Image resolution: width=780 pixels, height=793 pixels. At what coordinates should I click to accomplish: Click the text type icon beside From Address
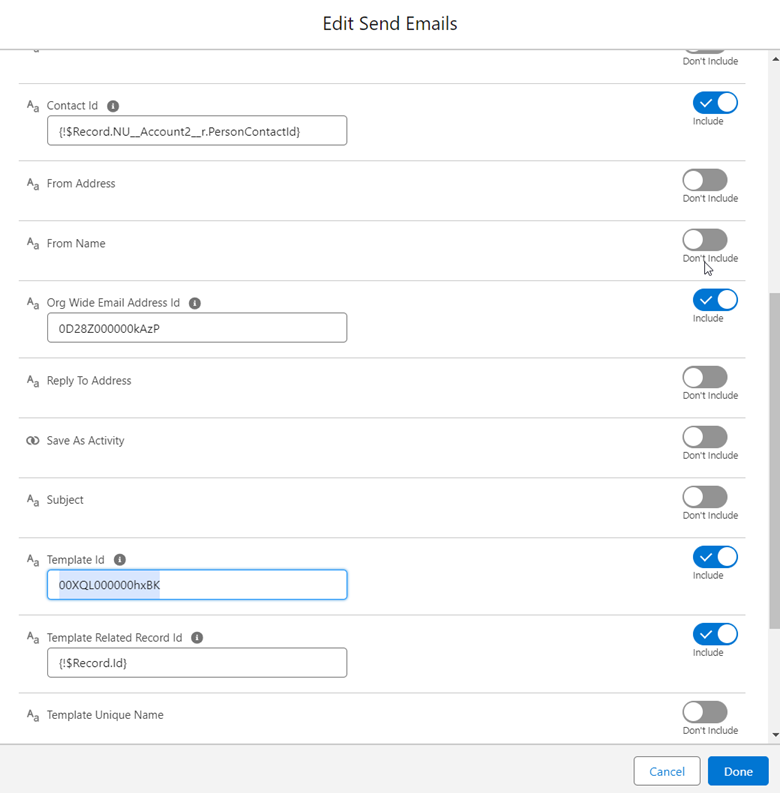coord(33,185)
